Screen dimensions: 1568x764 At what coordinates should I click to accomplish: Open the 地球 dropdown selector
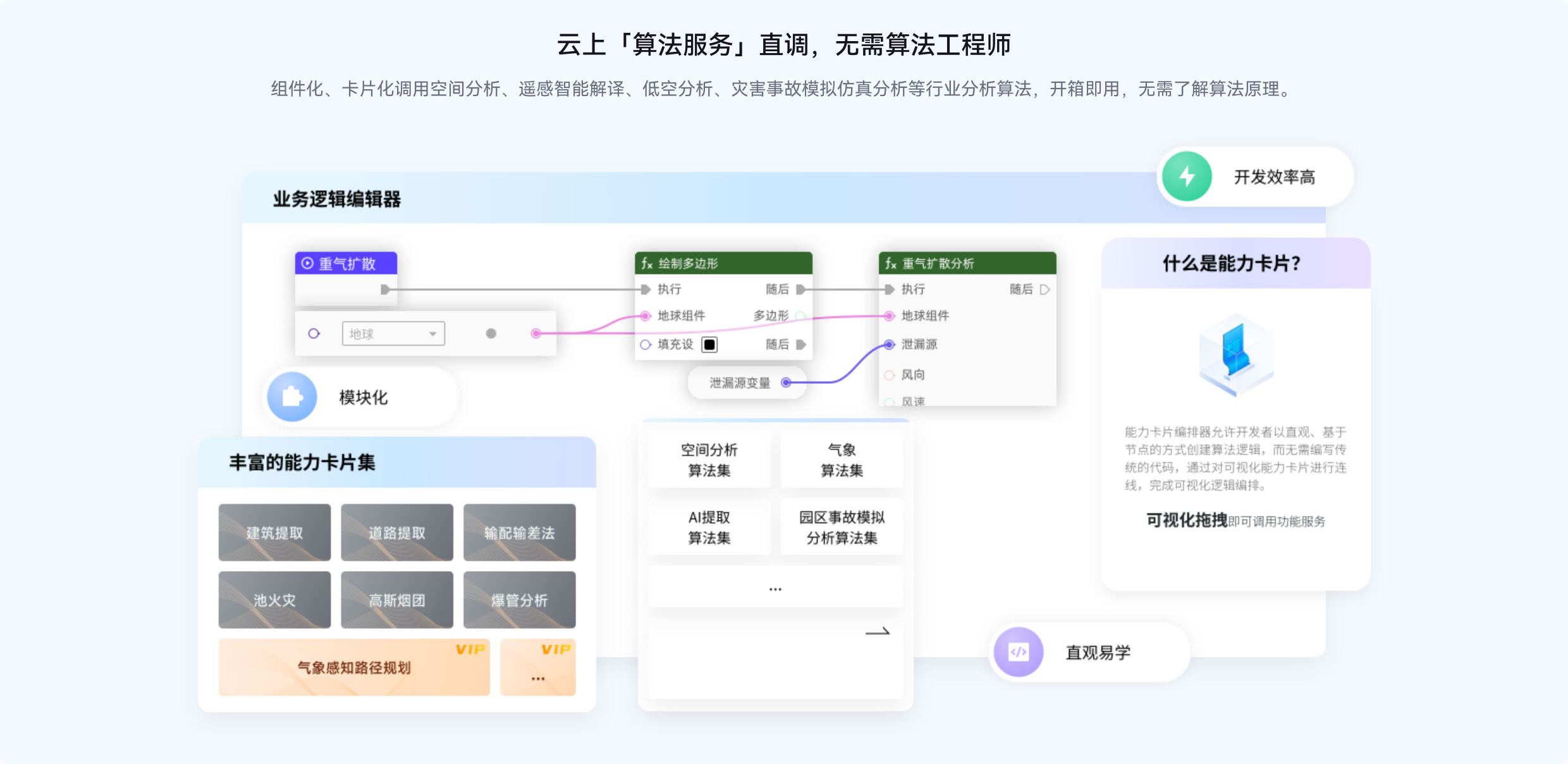coord(393,333)
